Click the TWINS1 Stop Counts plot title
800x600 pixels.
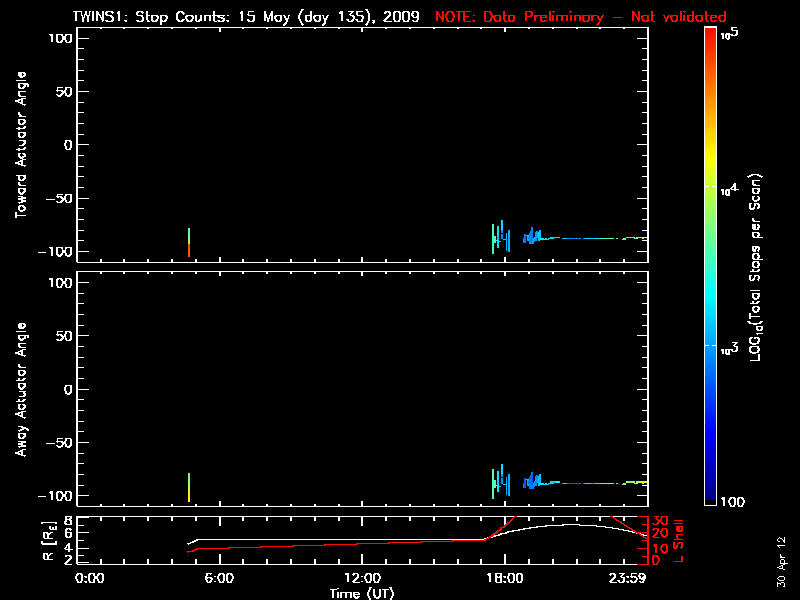point(246,17)
